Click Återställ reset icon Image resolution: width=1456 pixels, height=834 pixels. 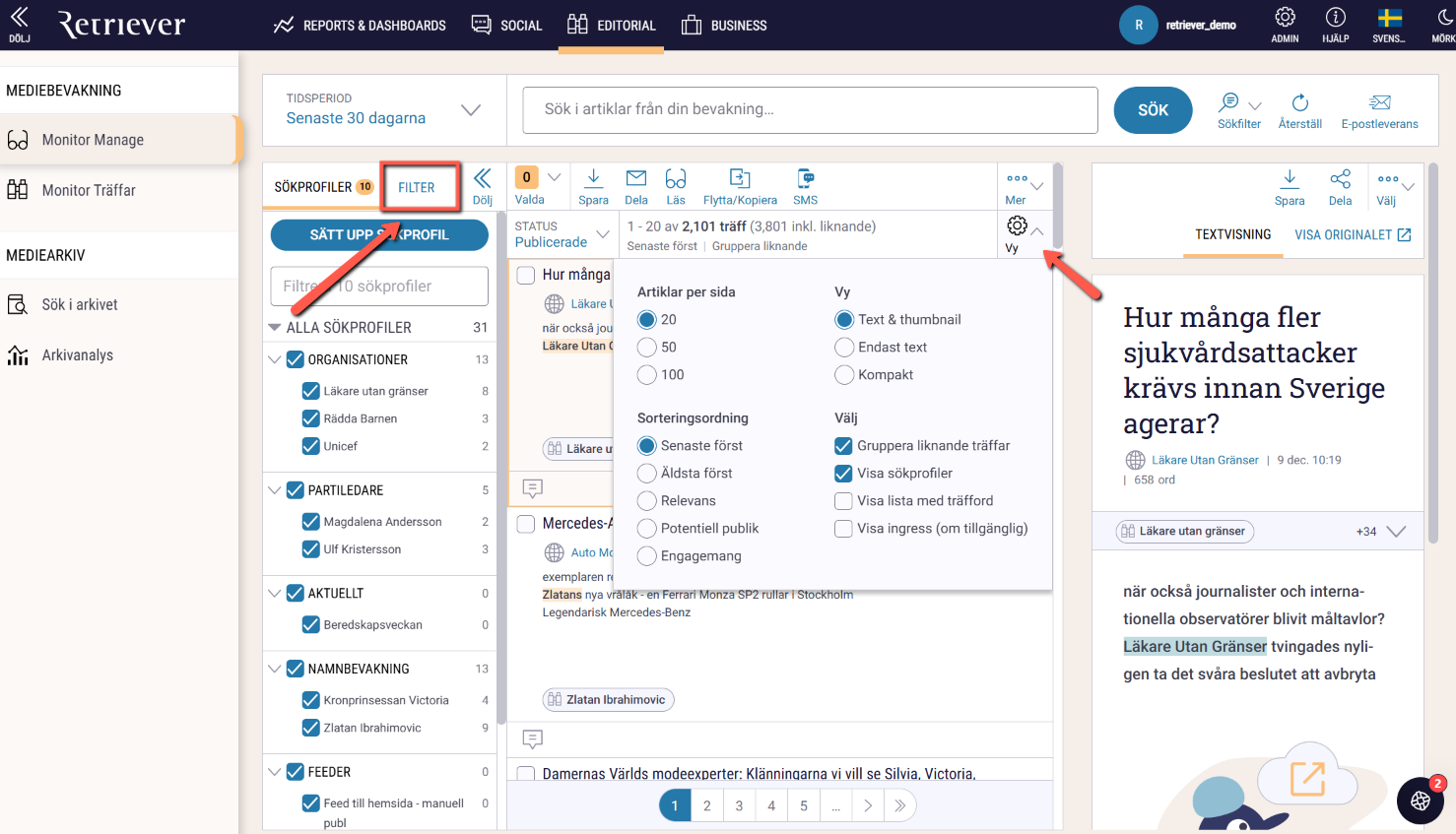point(1300,102)
